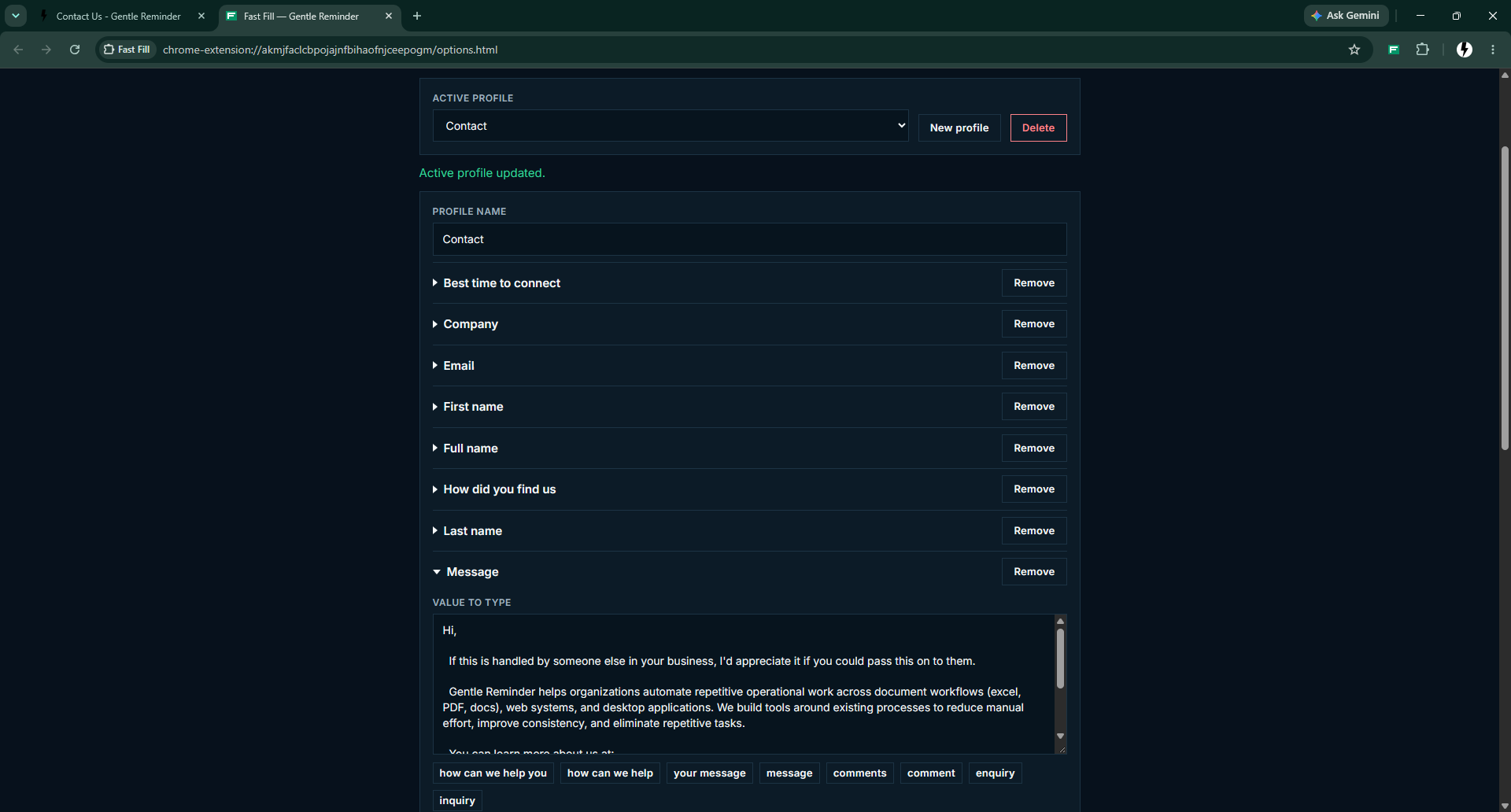Click the address bar URL
This screenshot has width=1511, height=812.
pos(331,50)
